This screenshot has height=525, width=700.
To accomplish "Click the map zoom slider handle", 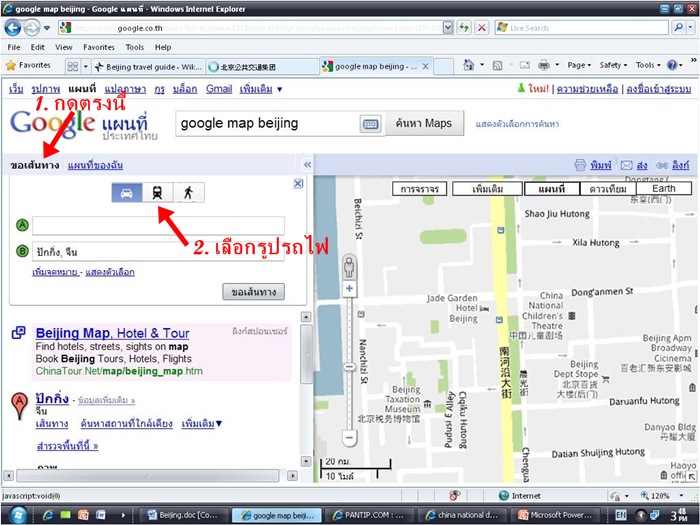I will point(350,367).
